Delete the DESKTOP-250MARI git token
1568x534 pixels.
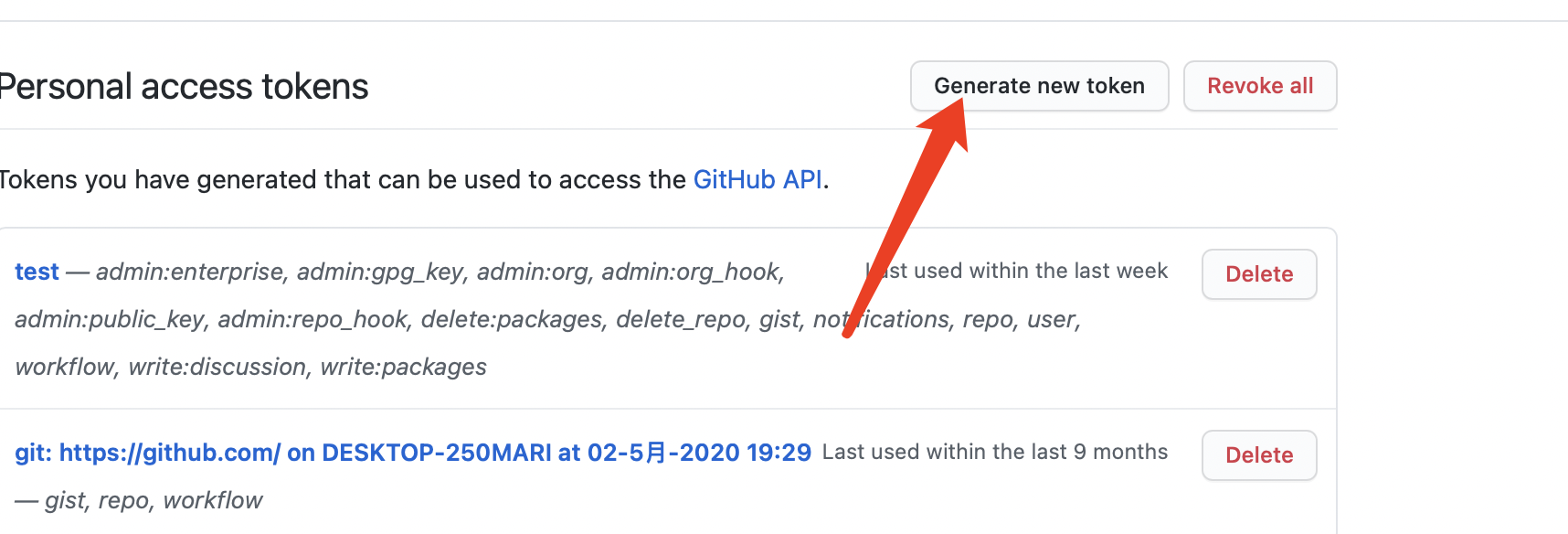[1259, 455]
